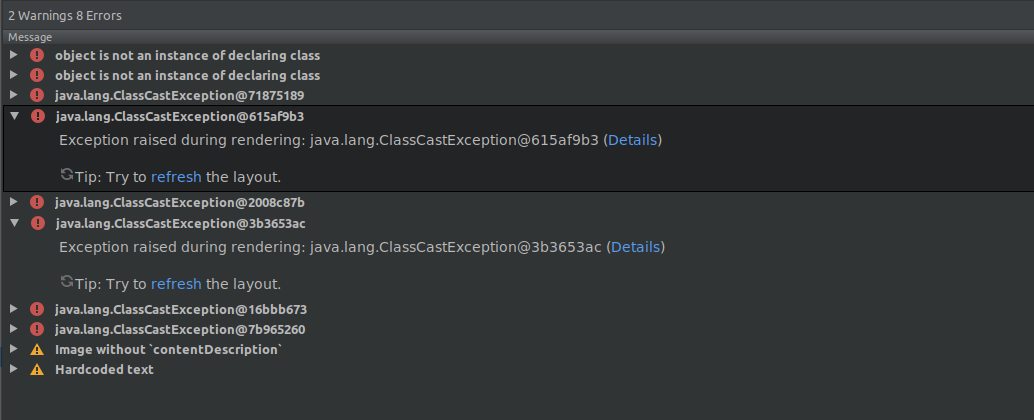Click the error icon beside ClassCastException@2008c87b
Viewport: 1034px width, 420px height.
37,202
